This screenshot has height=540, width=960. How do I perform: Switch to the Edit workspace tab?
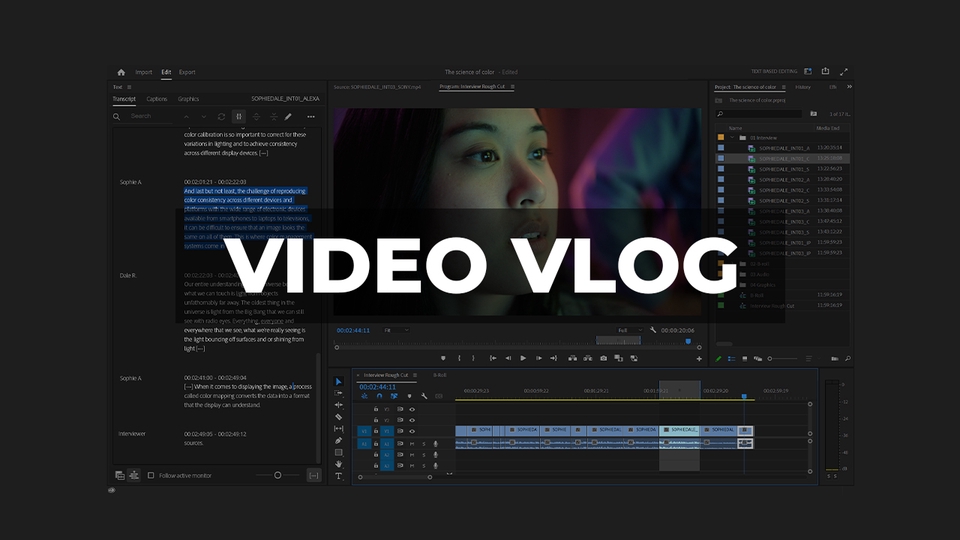(x=166, y=72)
